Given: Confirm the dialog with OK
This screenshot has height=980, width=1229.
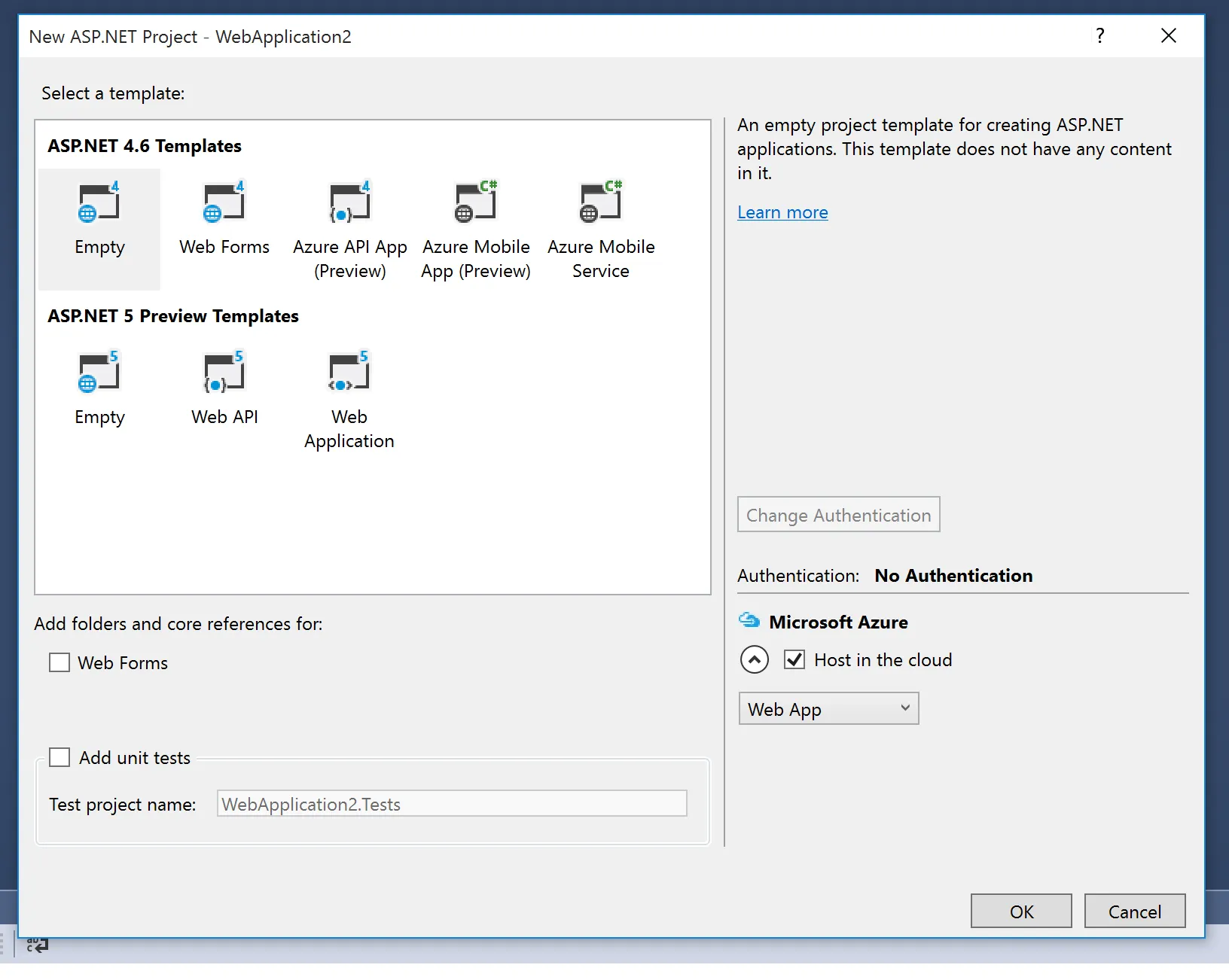Looking at the screenshot, I should coord(1021,912).
